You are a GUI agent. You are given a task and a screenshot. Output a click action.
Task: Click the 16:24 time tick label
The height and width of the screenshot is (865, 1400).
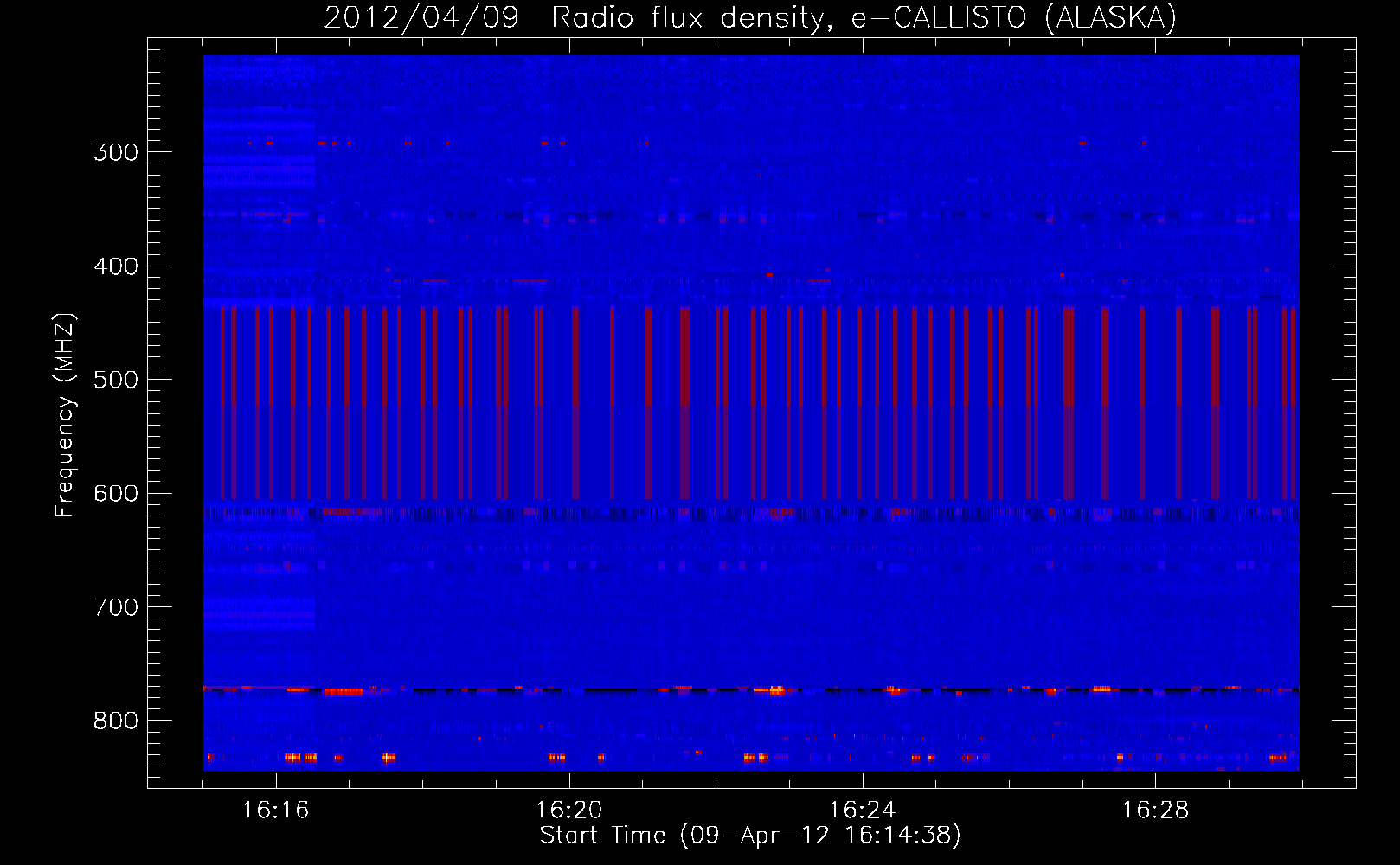pyautogui.click(x=862, y=811)
